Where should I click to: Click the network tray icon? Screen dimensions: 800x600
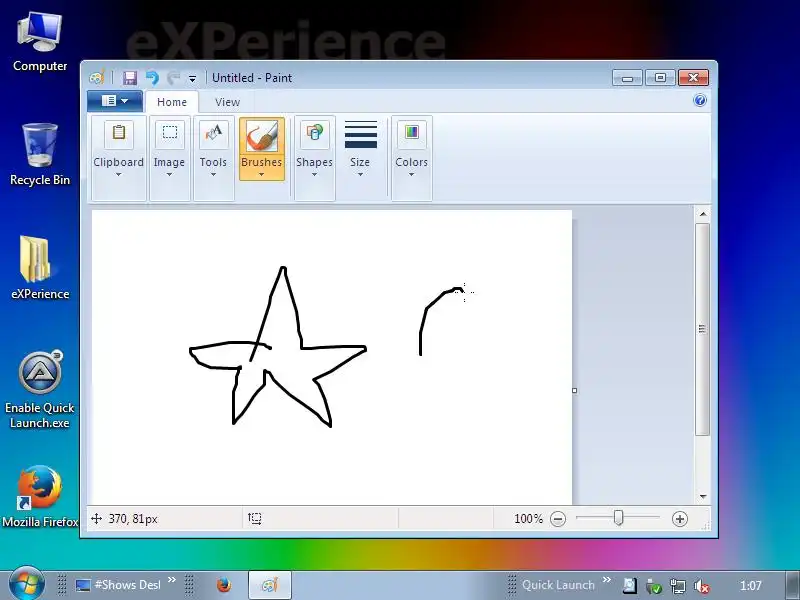678,587
